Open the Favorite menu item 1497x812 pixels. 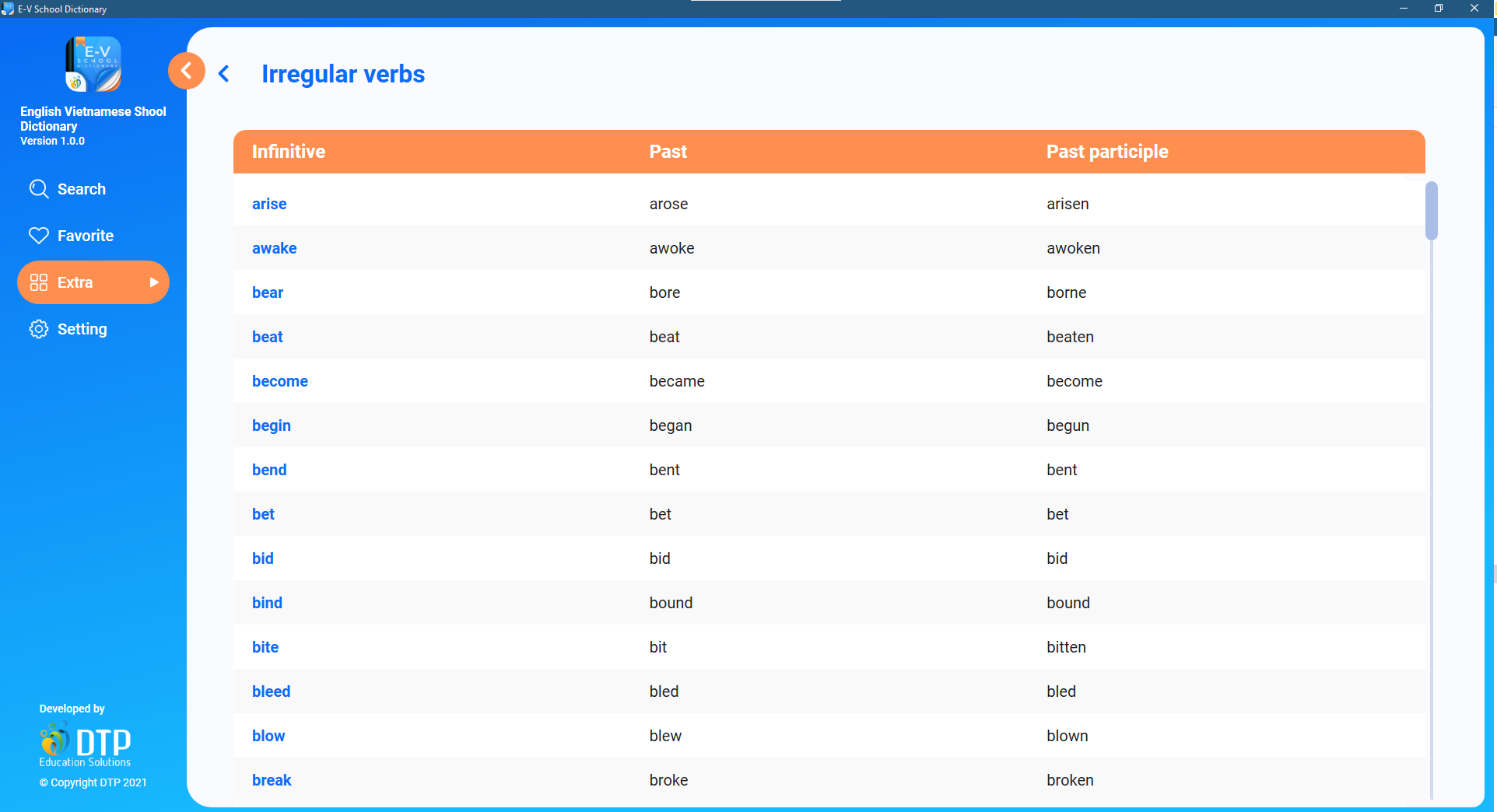coord(86,236)
